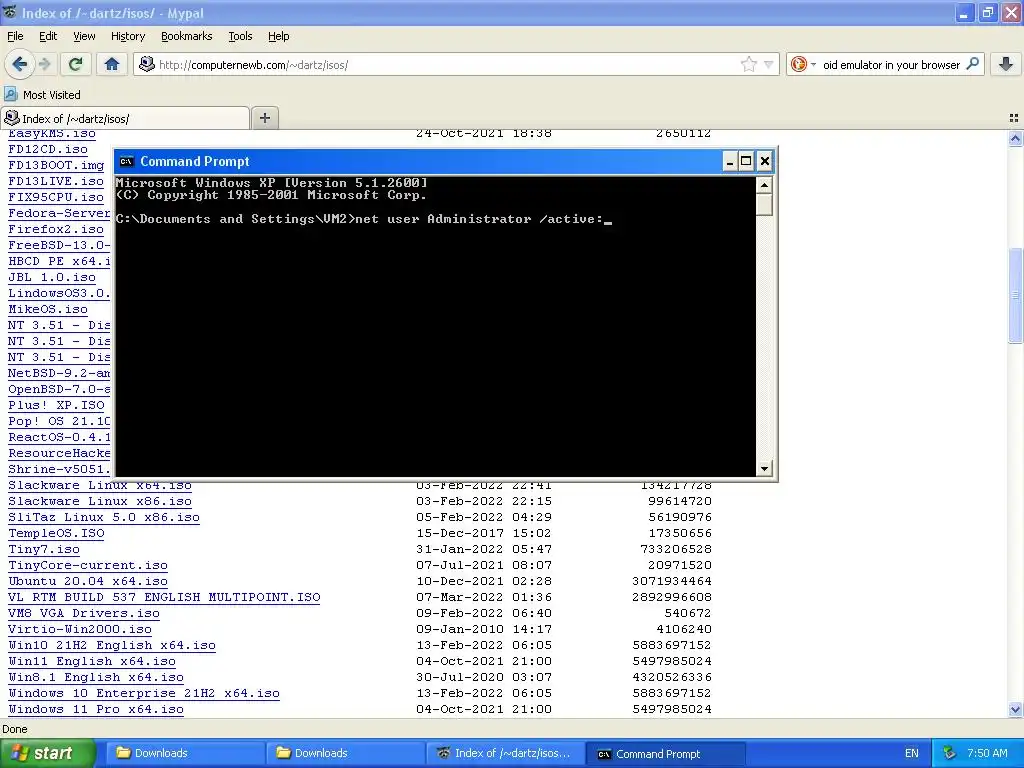Open the Downloads arrow button
Viewport: 1024px width, 768px height.
pos(1006,64)
